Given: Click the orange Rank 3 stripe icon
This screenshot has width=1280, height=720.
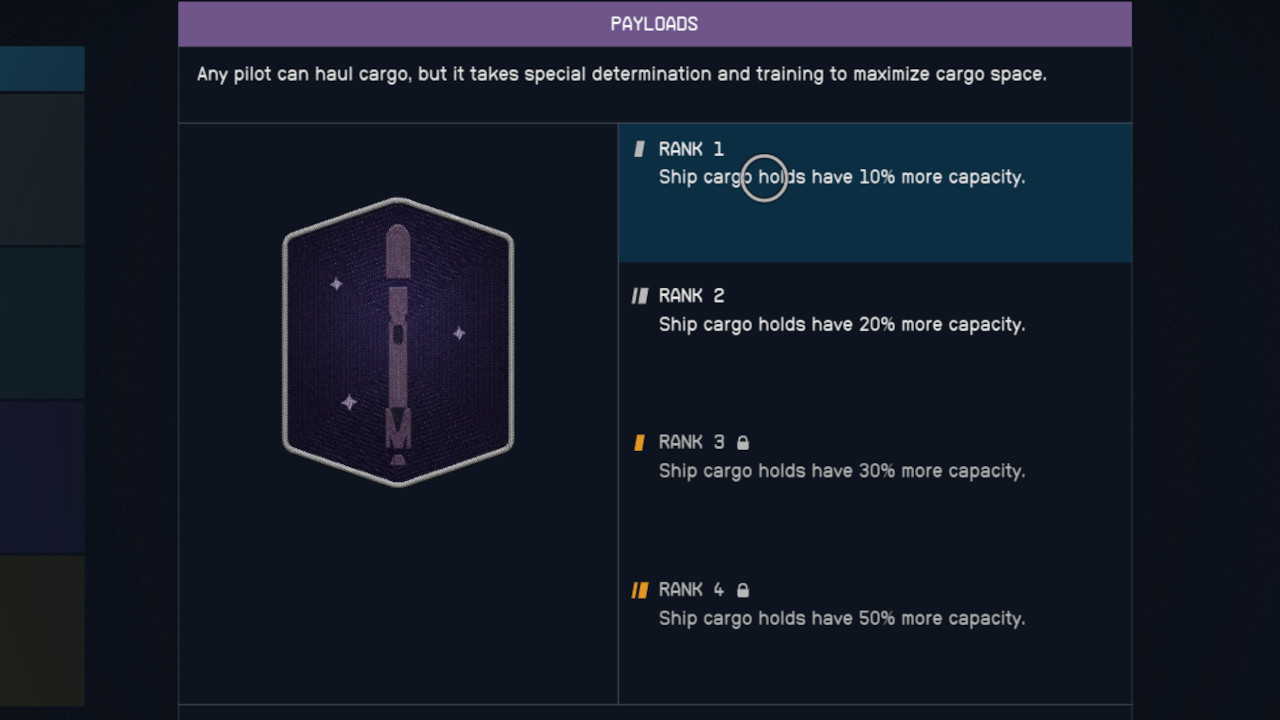Looking at the screenshot, I should (640, 443).
